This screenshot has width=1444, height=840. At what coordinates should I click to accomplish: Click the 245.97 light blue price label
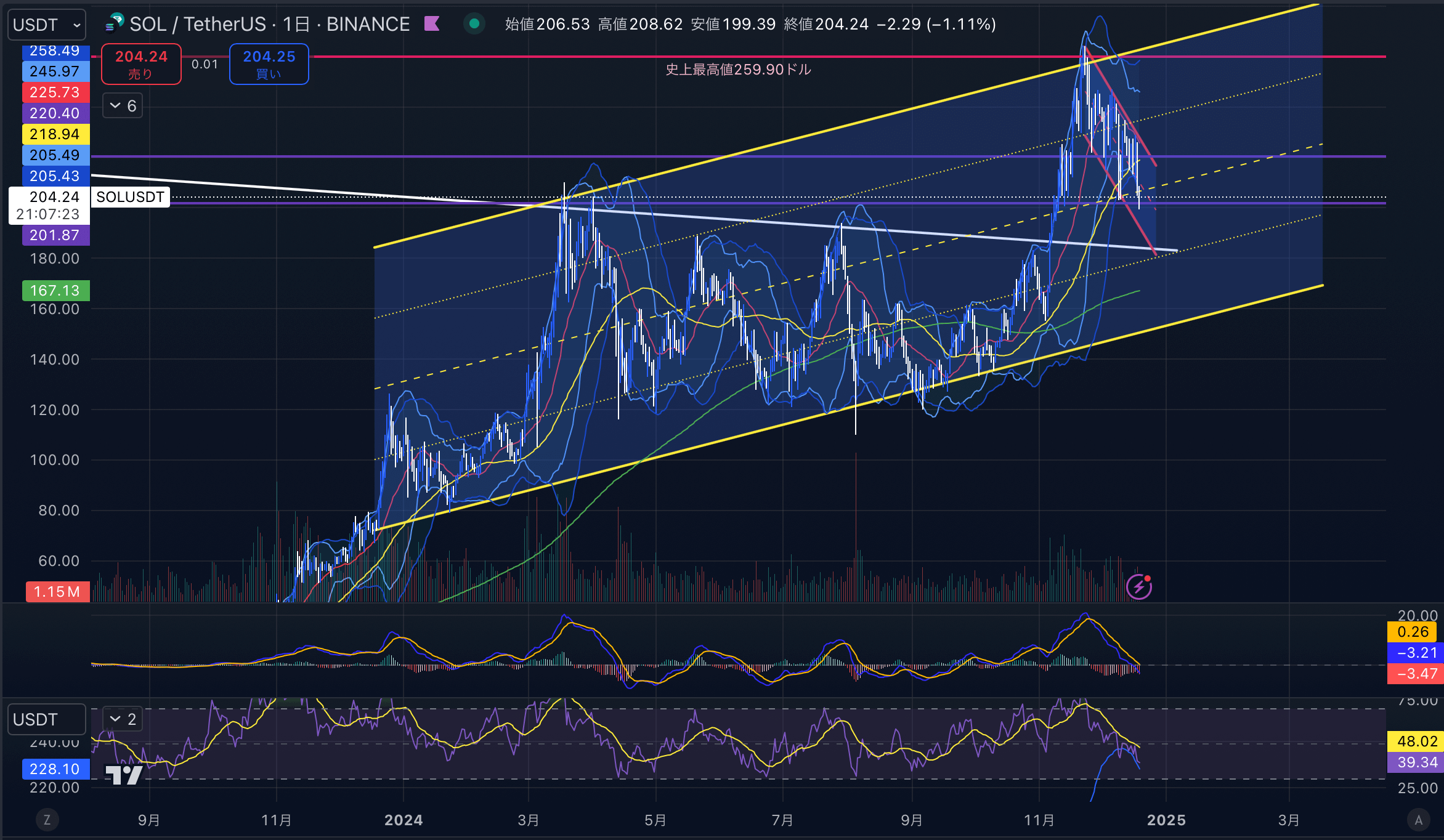[x=55, y=71]
